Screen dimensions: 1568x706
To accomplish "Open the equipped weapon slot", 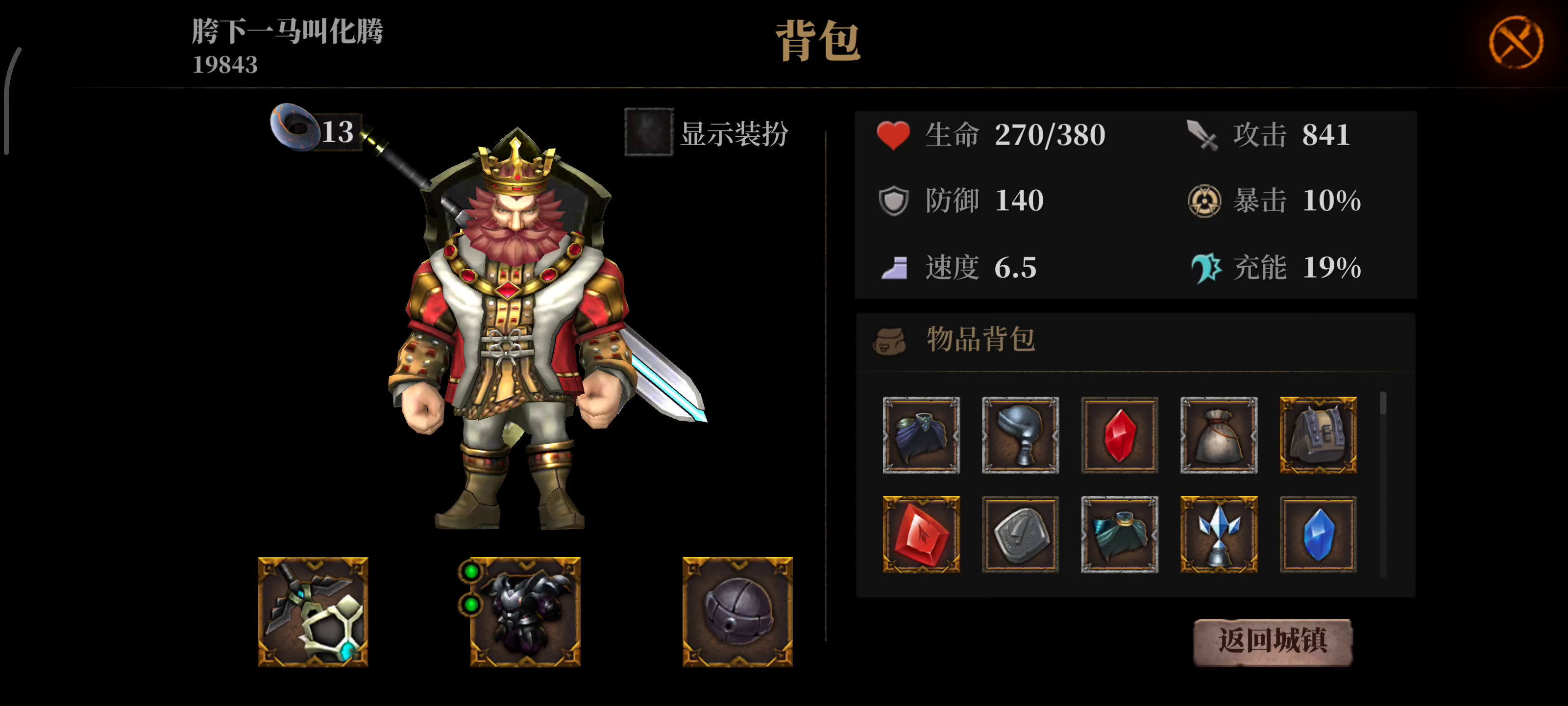I will [x=313, y=611].
